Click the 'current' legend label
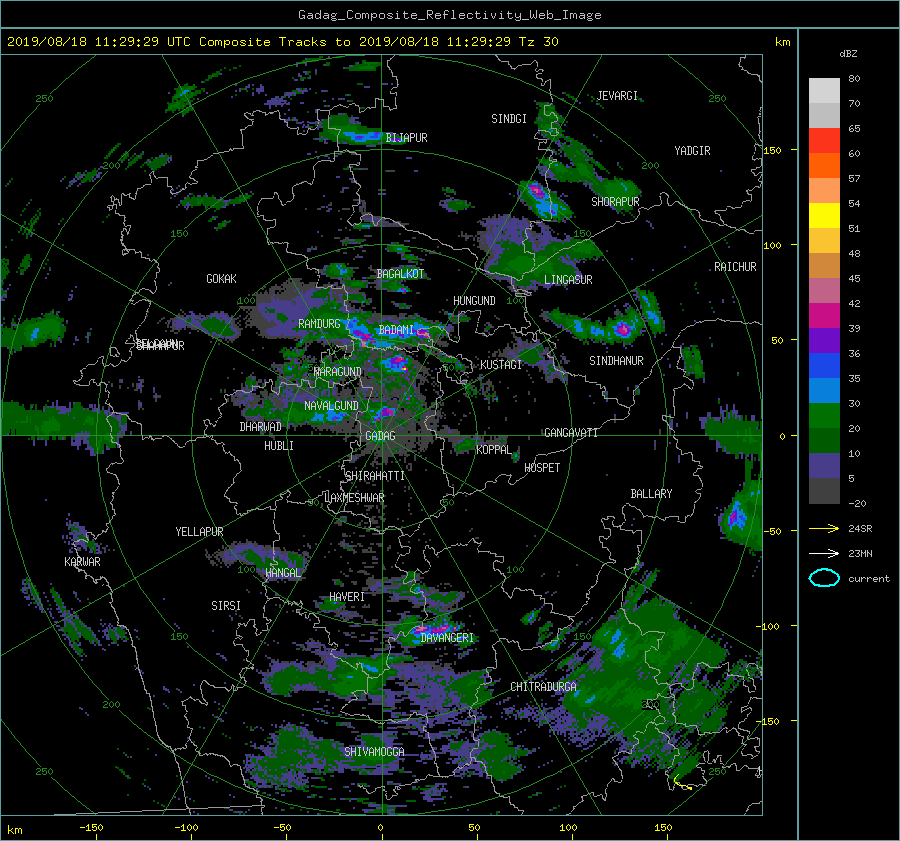 pos(868,579)
